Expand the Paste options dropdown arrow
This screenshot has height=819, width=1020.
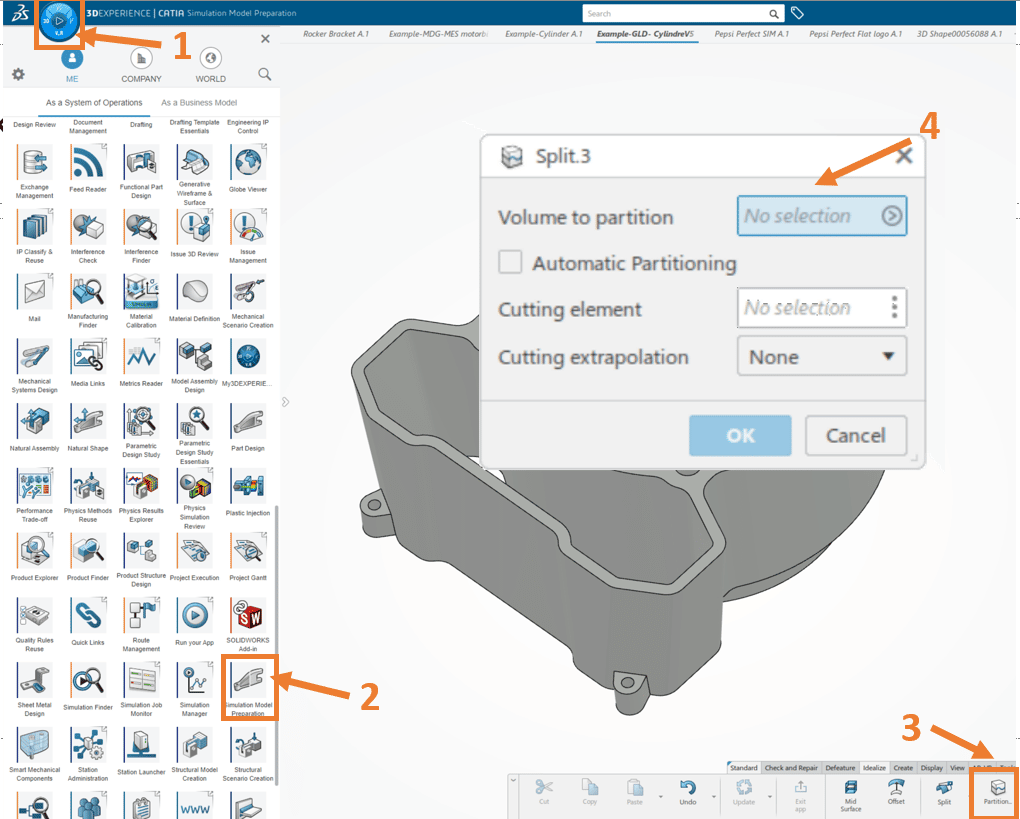(660, 796)
